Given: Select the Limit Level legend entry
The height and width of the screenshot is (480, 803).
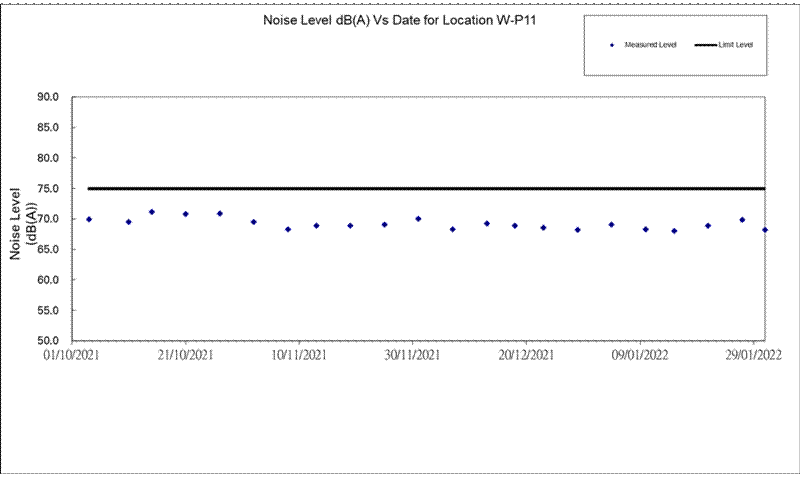Looking at the screenshot, I should pos(735,45).
